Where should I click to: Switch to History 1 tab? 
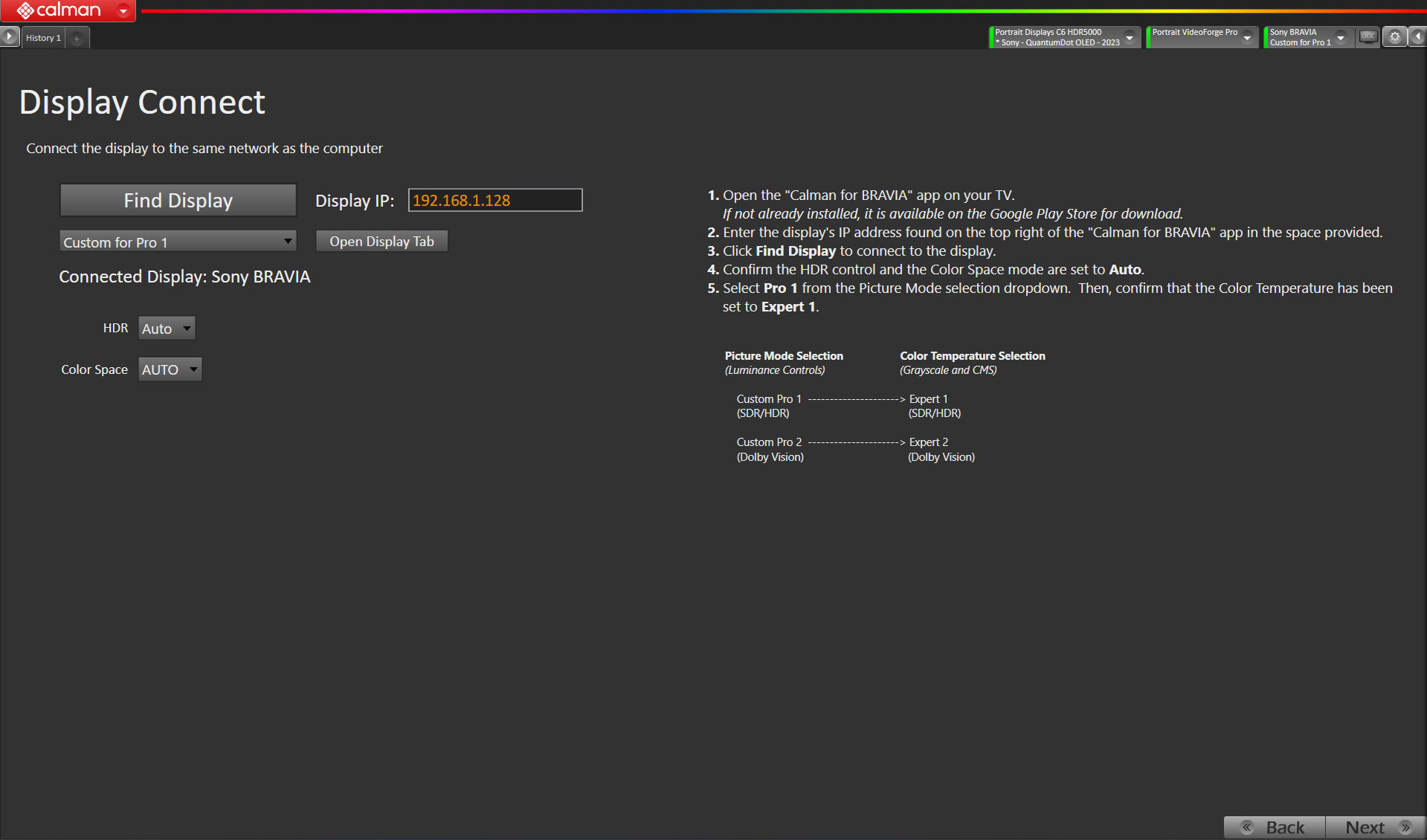coord(43,38)
